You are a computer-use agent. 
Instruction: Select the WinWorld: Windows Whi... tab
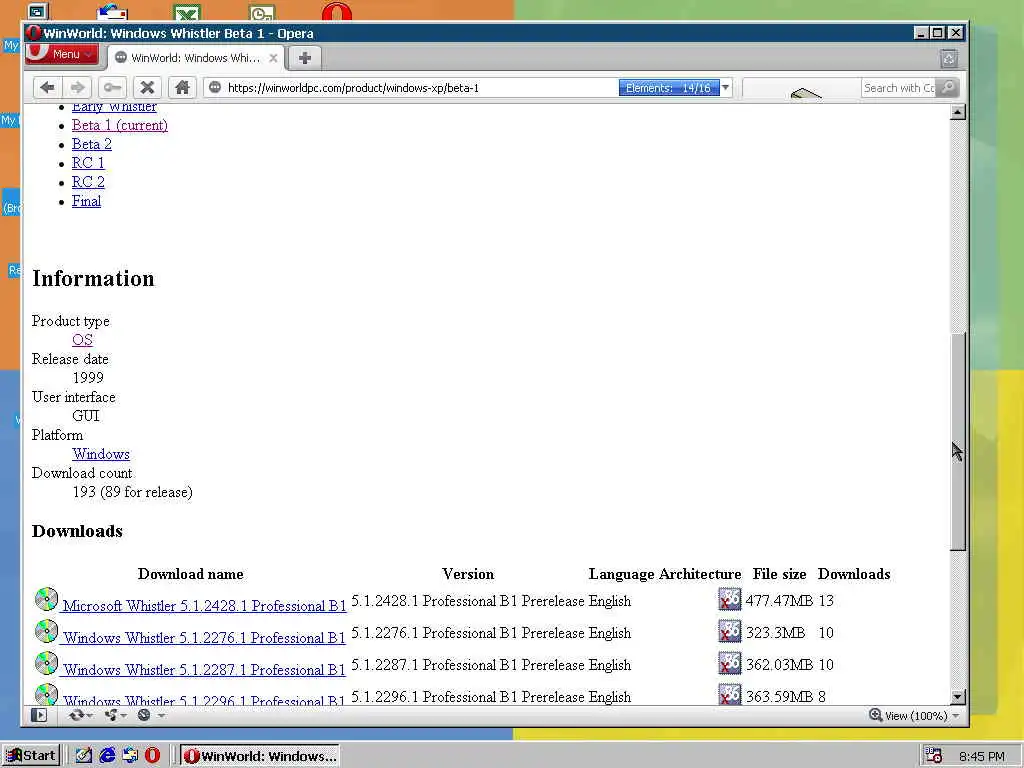(195, 58)
